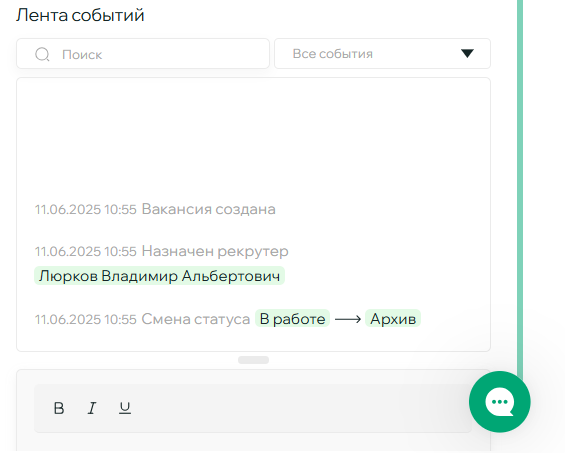
Task: Click the Лента событий heading
Action: (80, 15)
